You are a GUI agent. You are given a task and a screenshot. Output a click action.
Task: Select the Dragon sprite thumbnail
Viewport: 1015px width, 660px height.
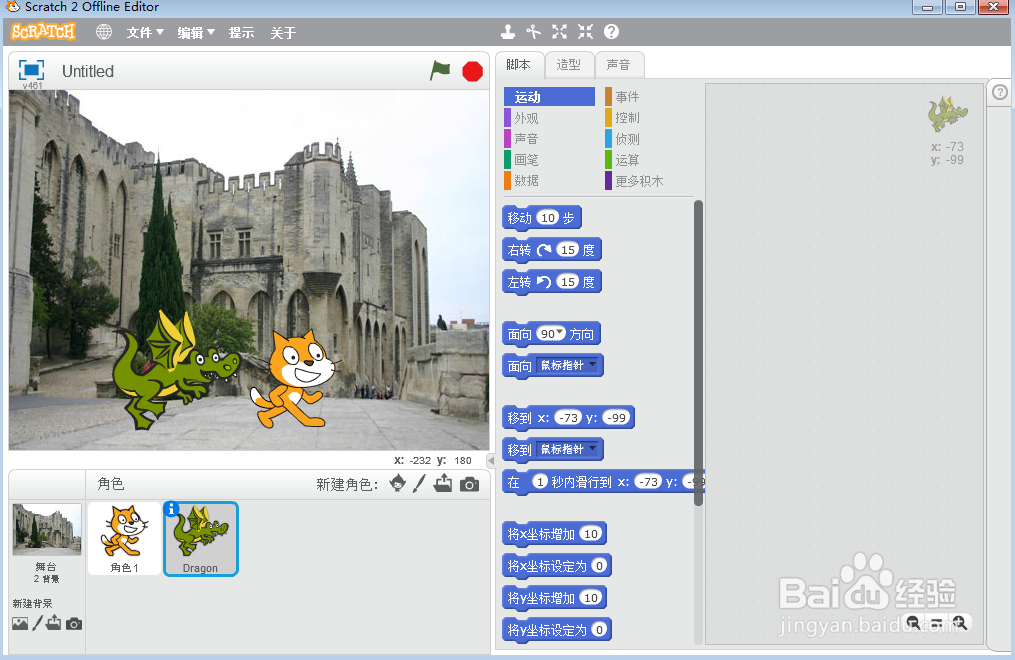tap(199, 537)
